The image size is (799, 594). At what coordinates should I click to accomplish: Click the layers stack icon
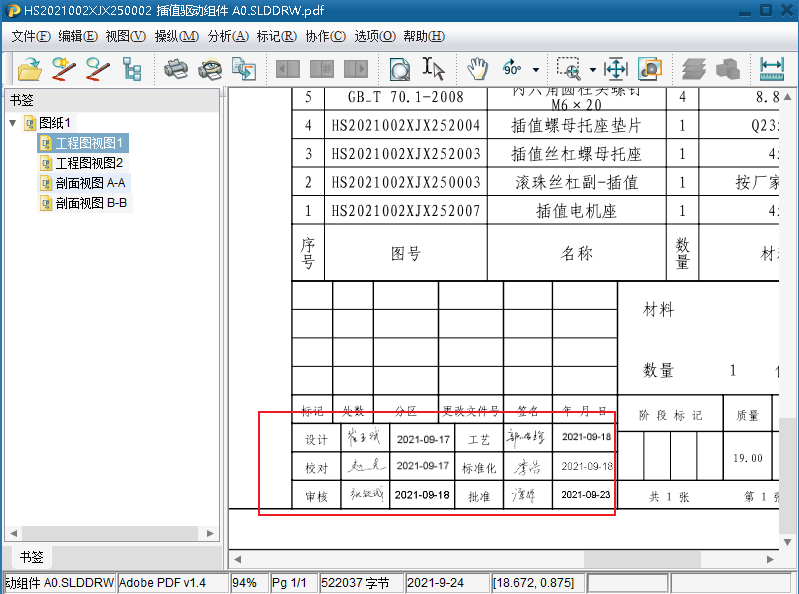coord(694,69)
